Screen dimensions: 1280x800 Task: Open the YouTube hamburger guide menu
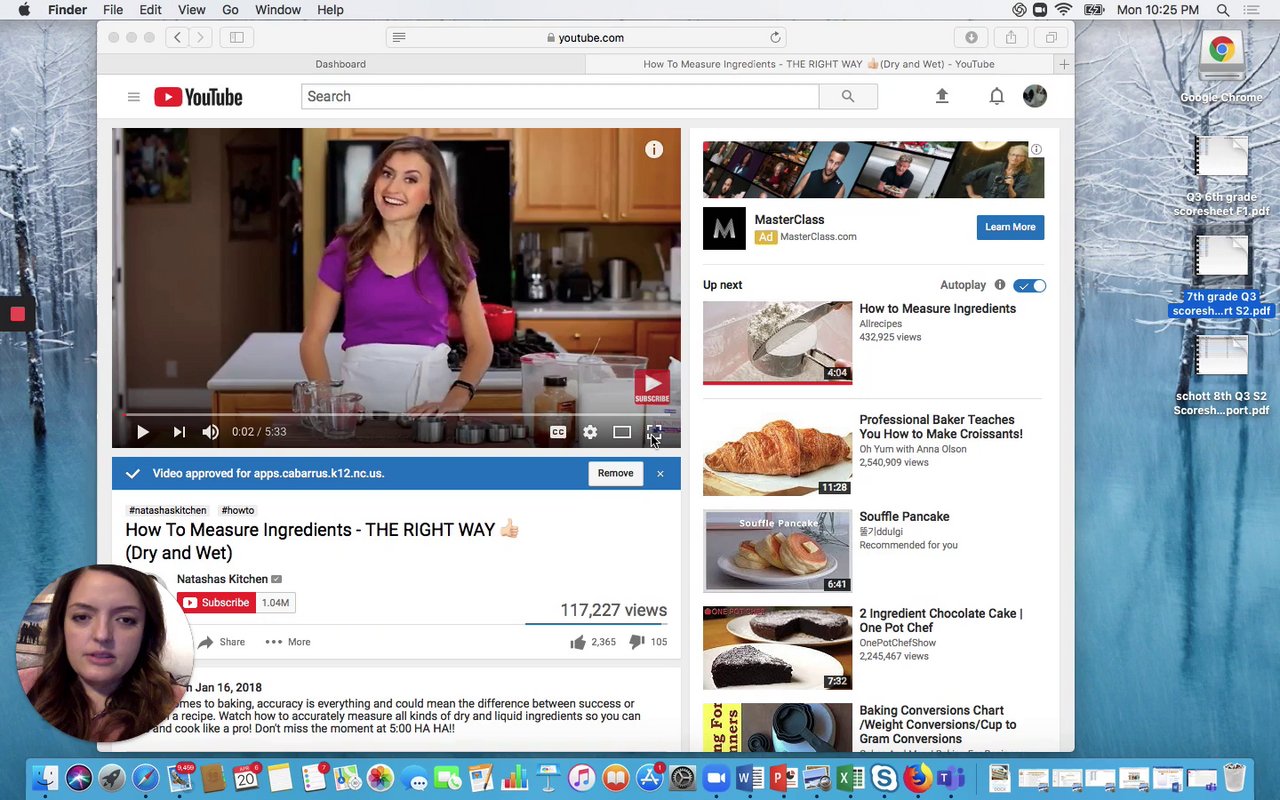point(133,97)
